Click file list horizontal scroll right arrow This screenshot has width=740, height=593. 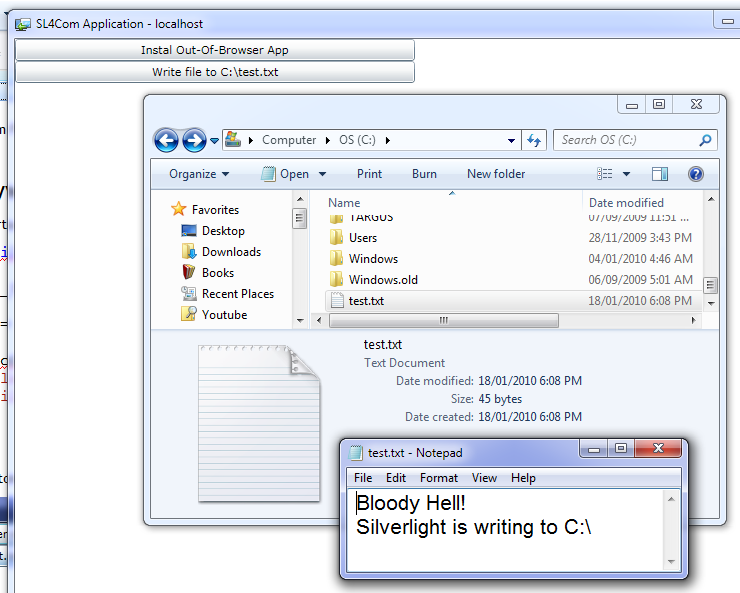(693, 321)
